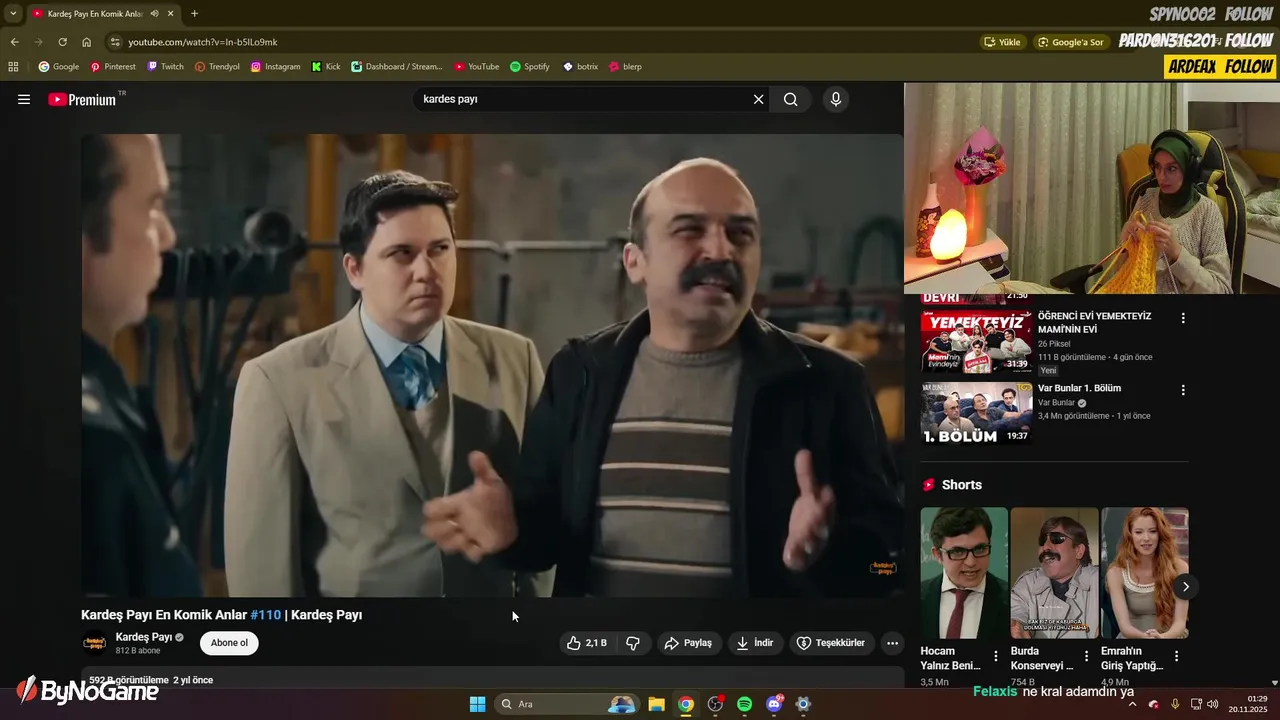The height and width of the screenshot is (720, 1280).
Task: Open the Twitch bookmark
Action: (x=166, y=67)
